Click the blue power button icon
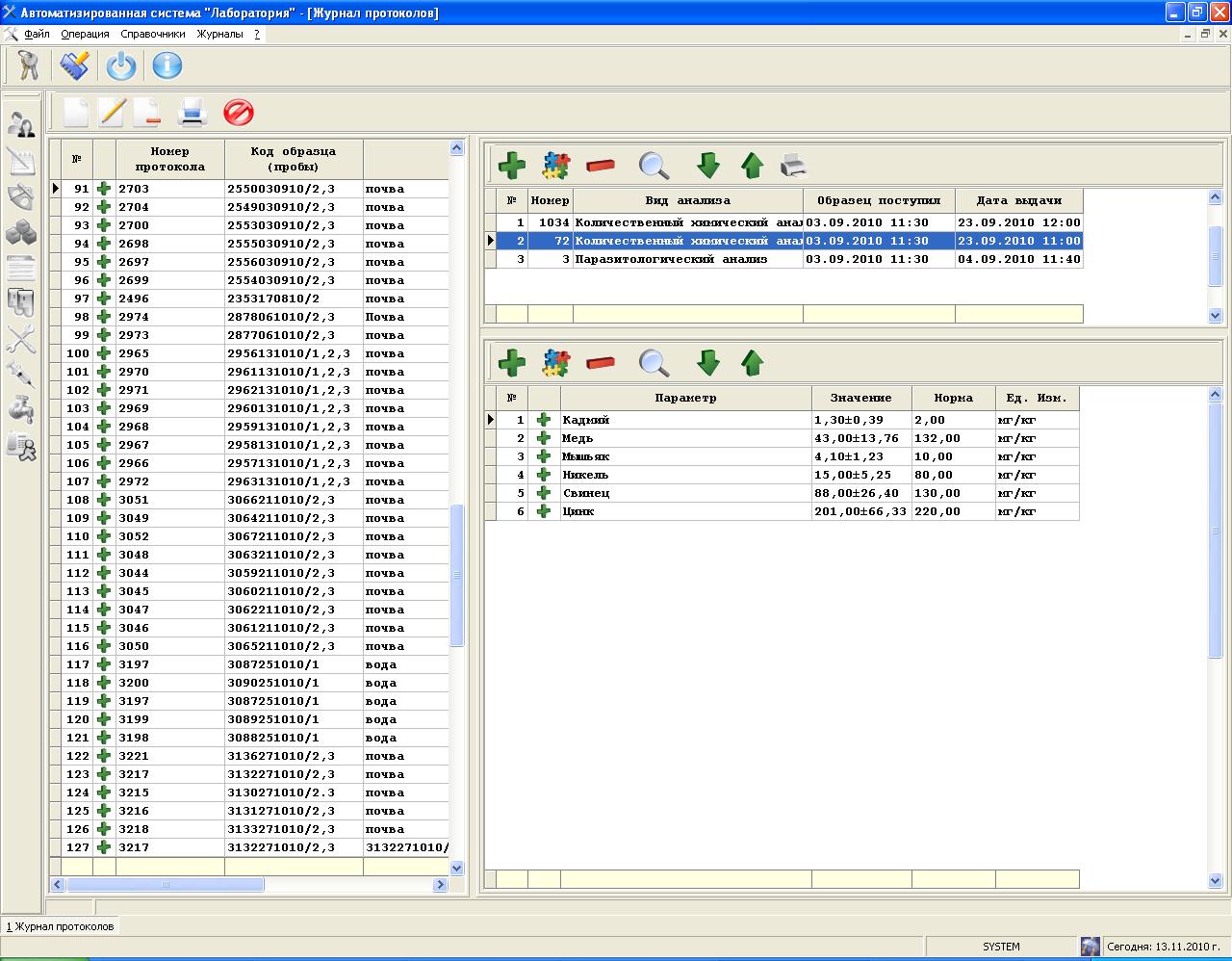This screenshot has height=961, width=1232. tap(121, 65)
